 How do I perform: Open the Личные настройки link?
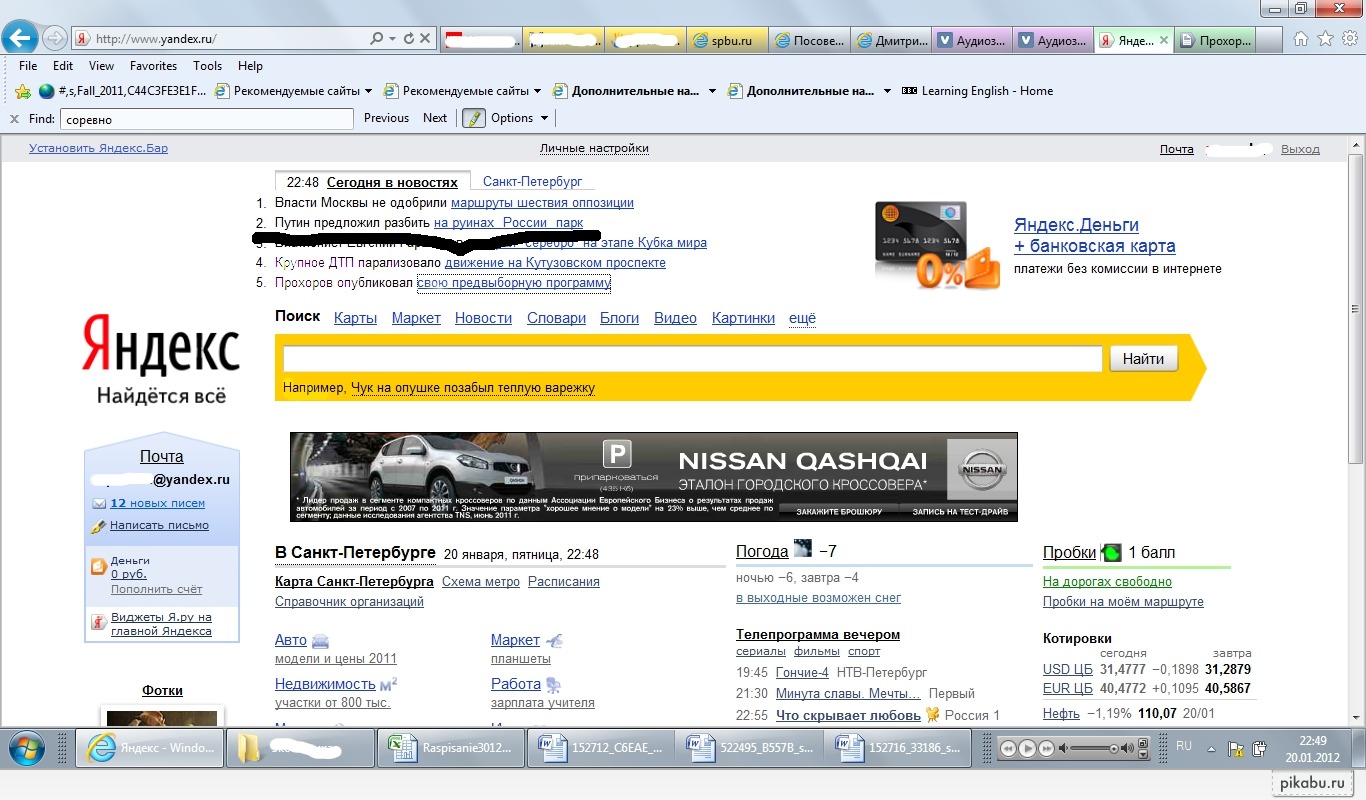pos(594,149)
